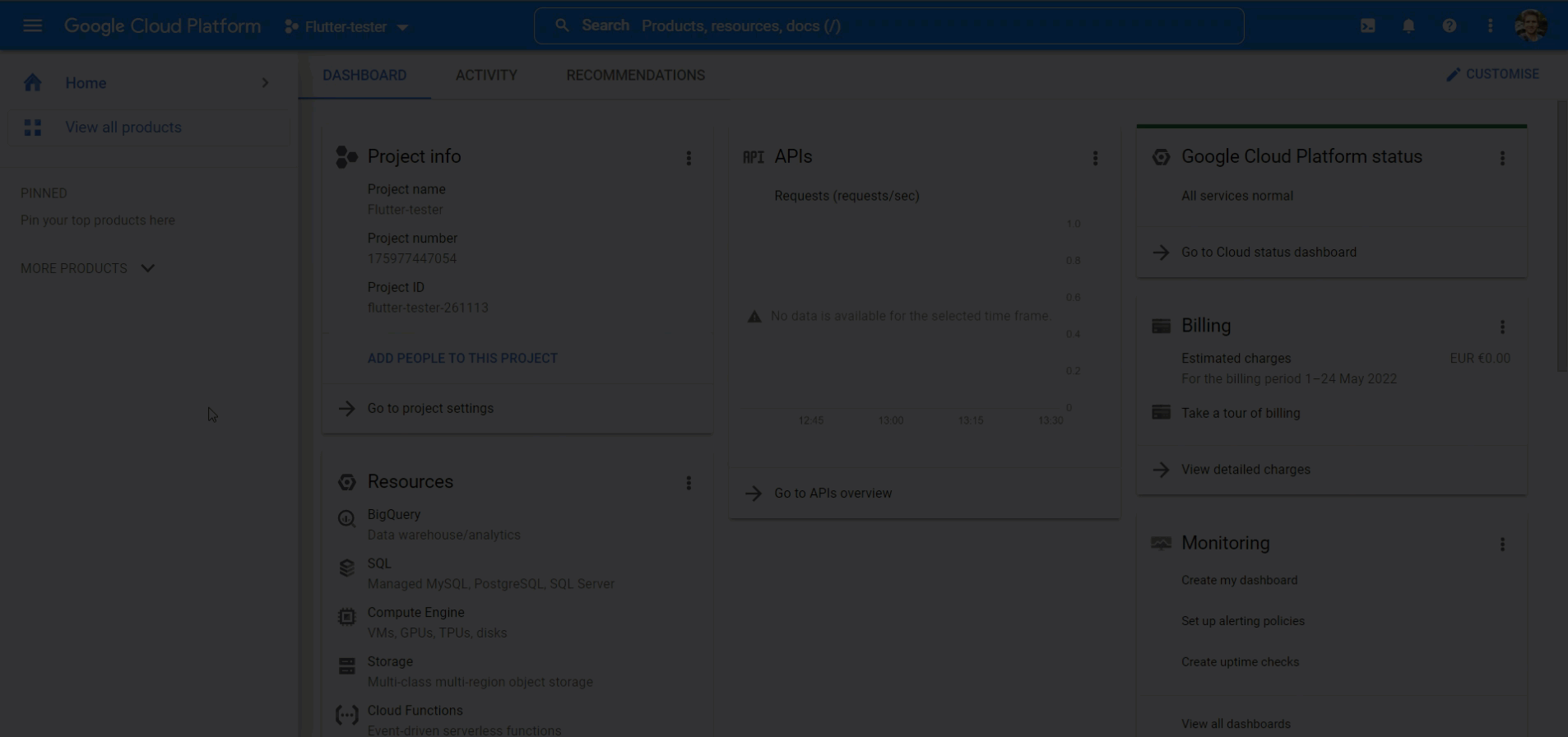Click arrow icon beside Go to project settings
This screenshot has width=1568, height=737.
(346, 408)
